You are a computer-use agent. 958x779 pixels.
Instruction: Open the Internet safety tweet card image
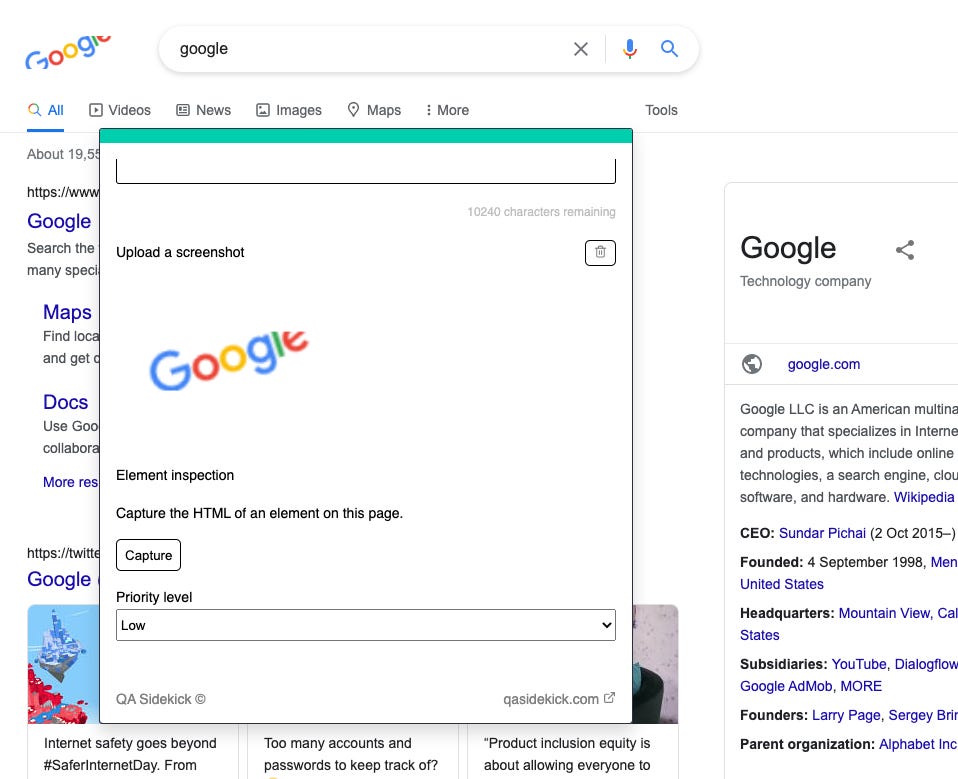(x=64, y=664)
